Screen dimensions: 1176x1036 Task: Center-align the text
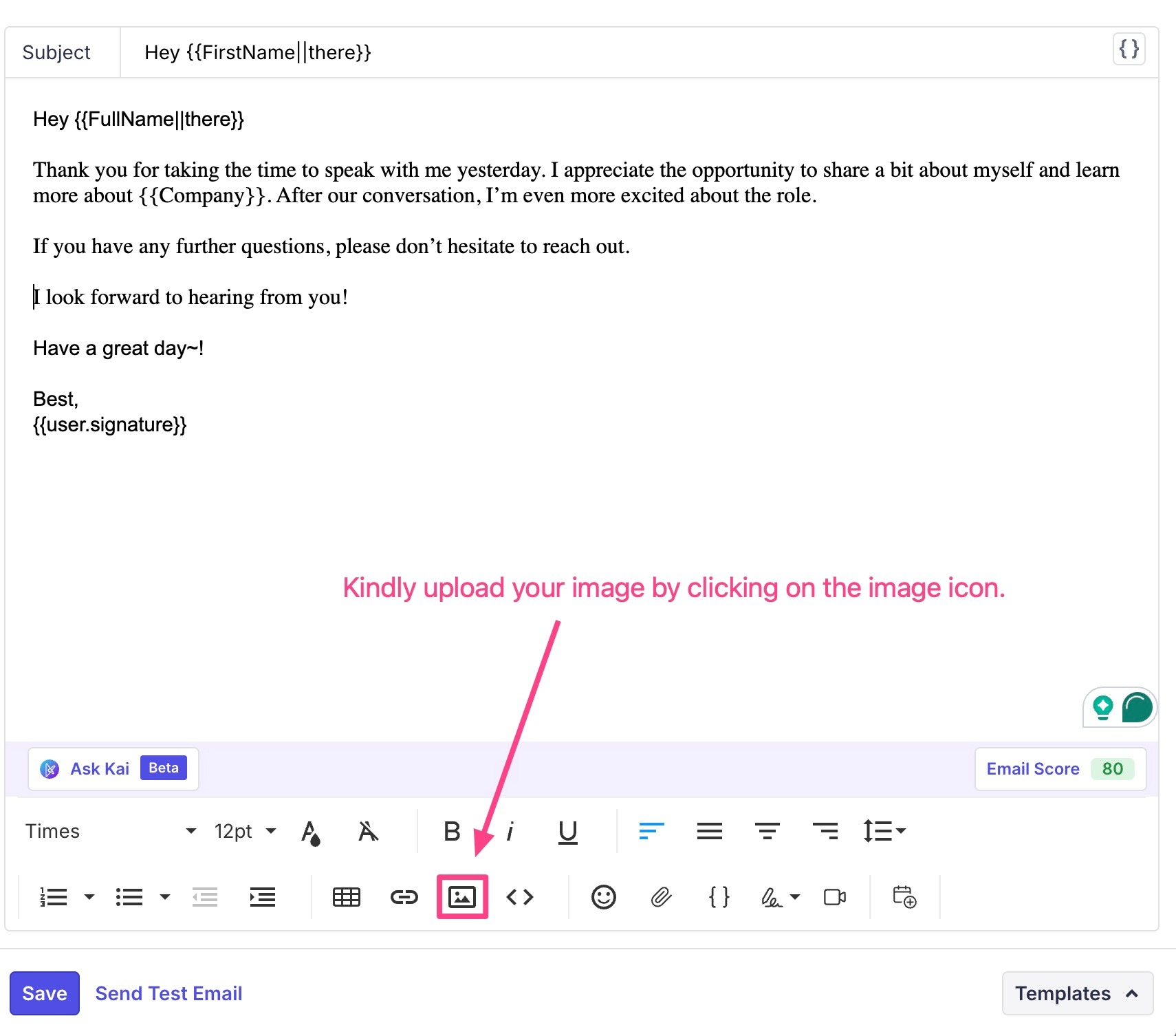(x=767, y=831)
